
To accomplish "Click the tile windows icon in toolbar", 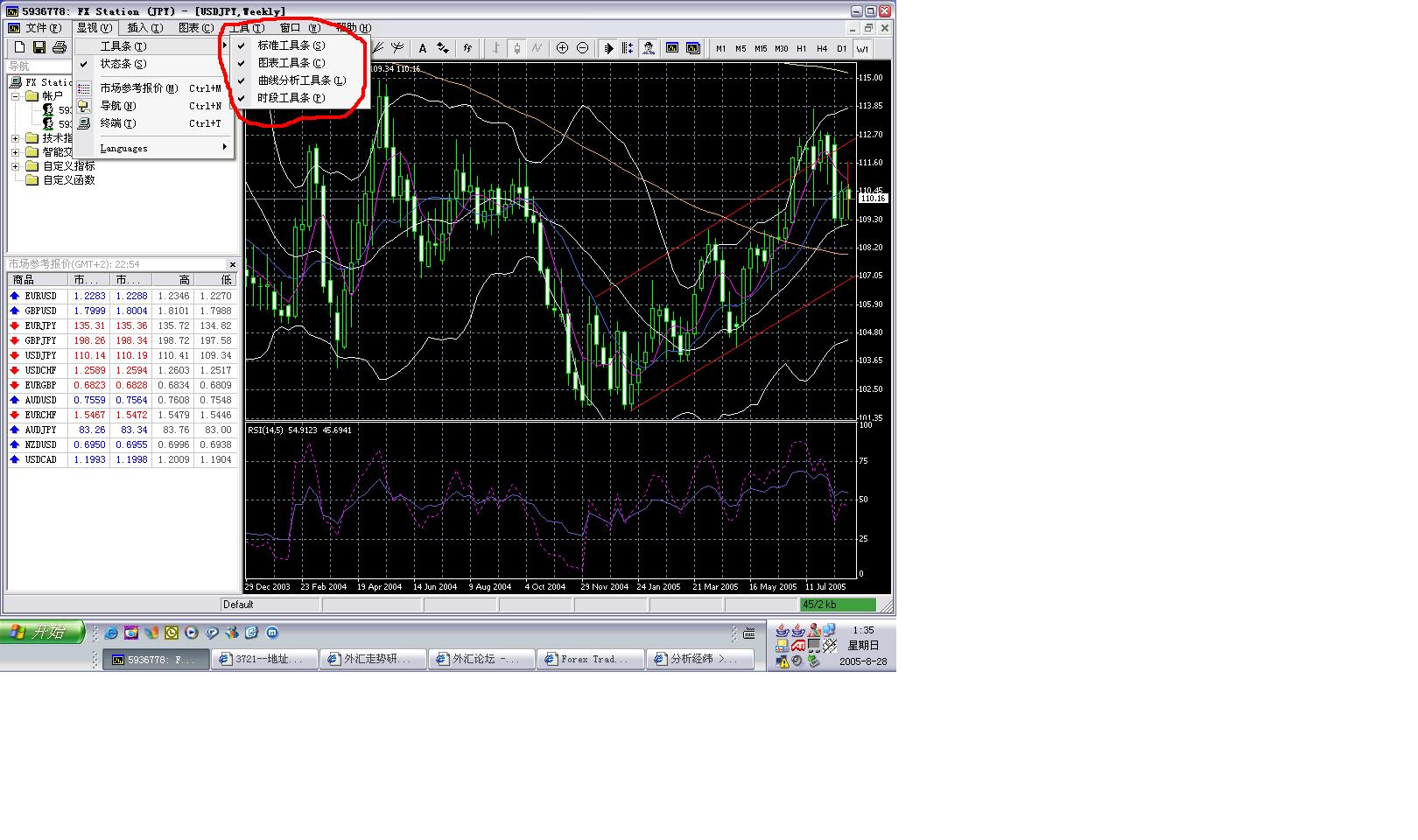I will tap(692, 48).
